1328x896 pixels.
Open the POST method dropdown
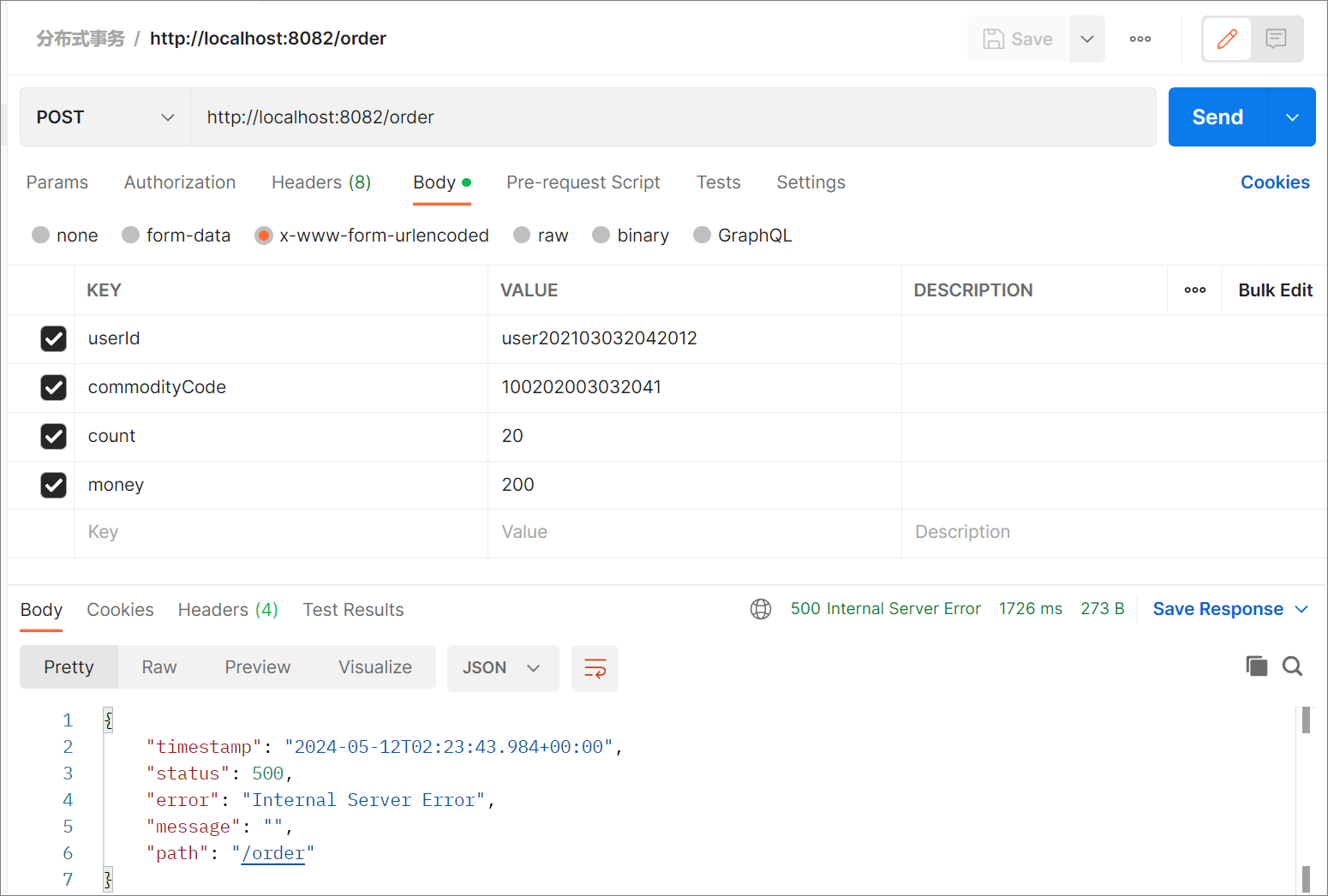[x=105, y=117]
